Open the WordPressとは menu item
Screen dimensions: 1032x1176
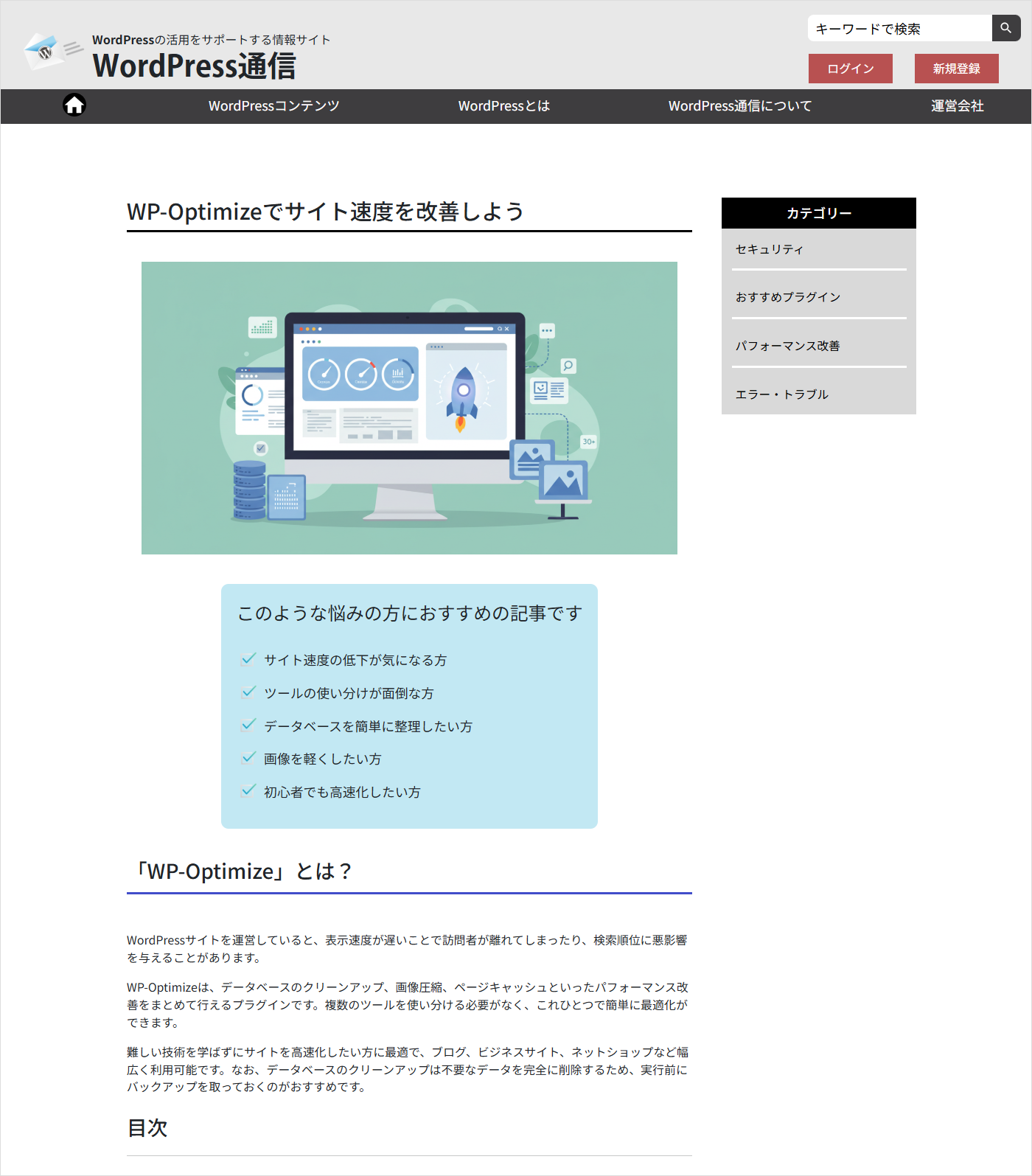pyautogui.click(x=503, y=106)
